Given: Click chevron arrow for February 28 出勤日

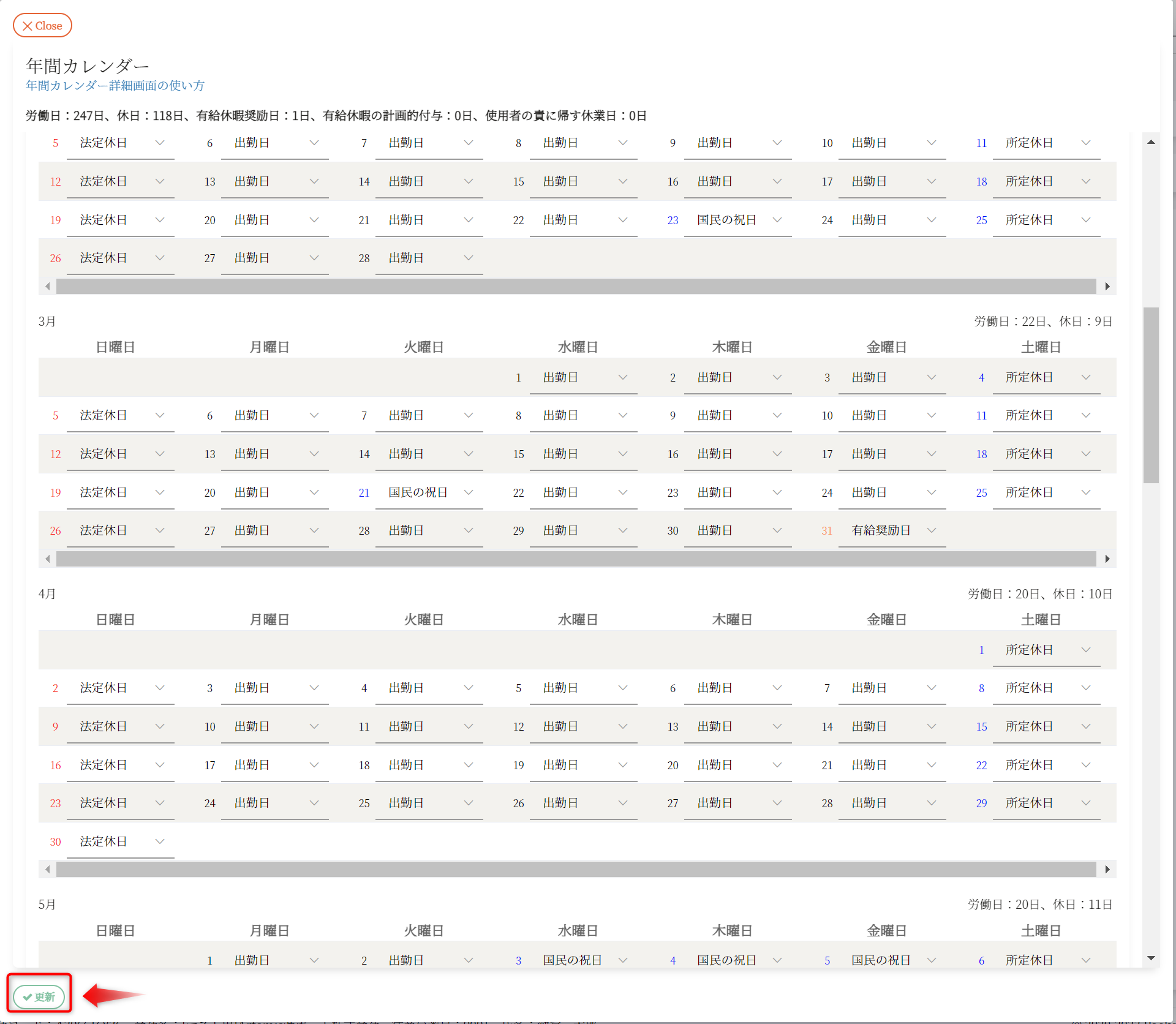Looking at the screenshot, I should (469, 258).
